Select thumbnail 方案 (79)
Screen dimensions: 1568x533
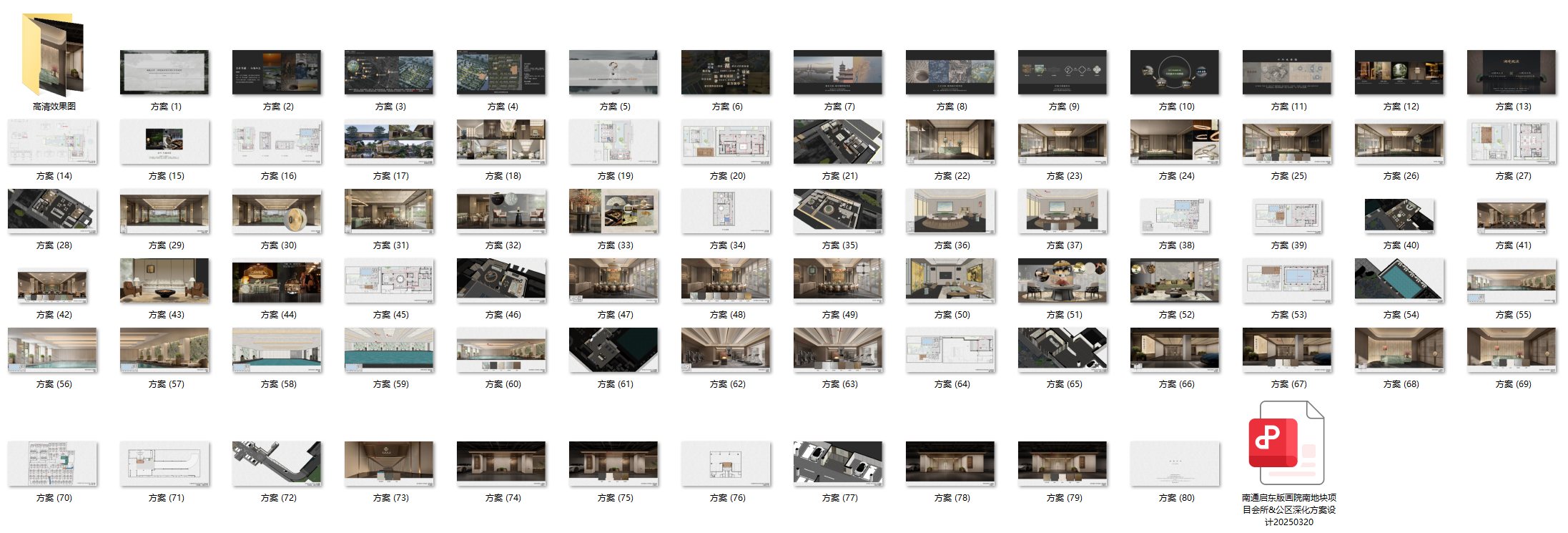click(x=1062, y=464)
